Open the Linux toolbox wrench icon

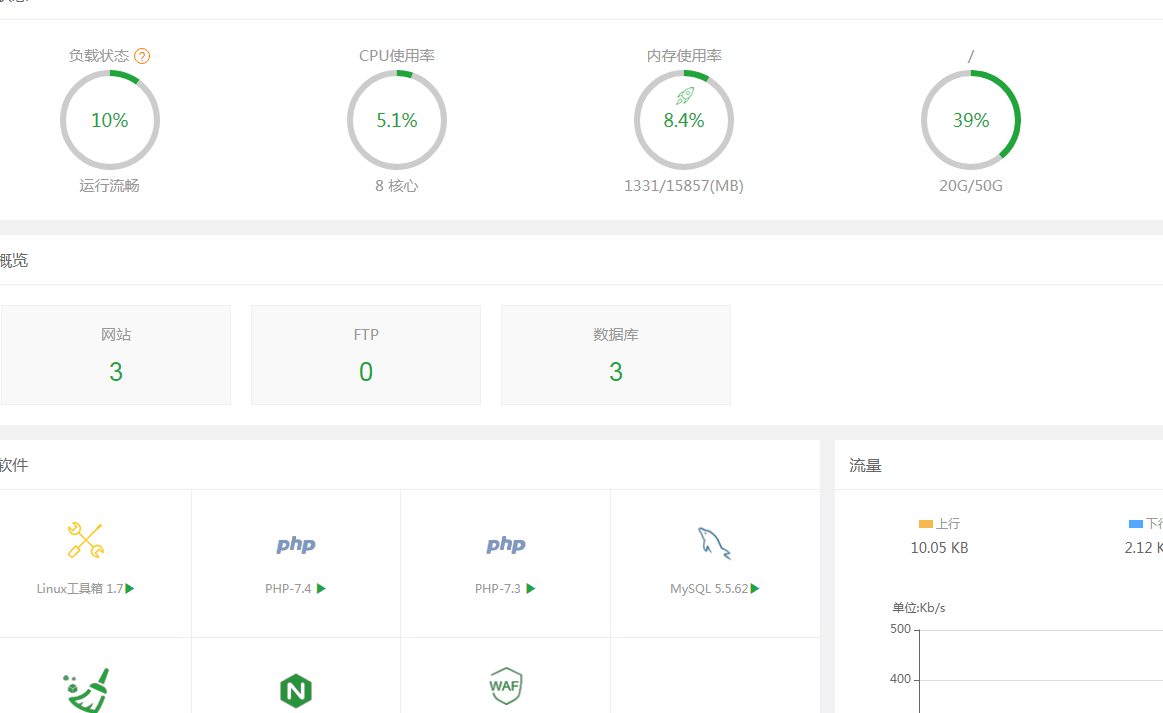[x=86, y=540]
